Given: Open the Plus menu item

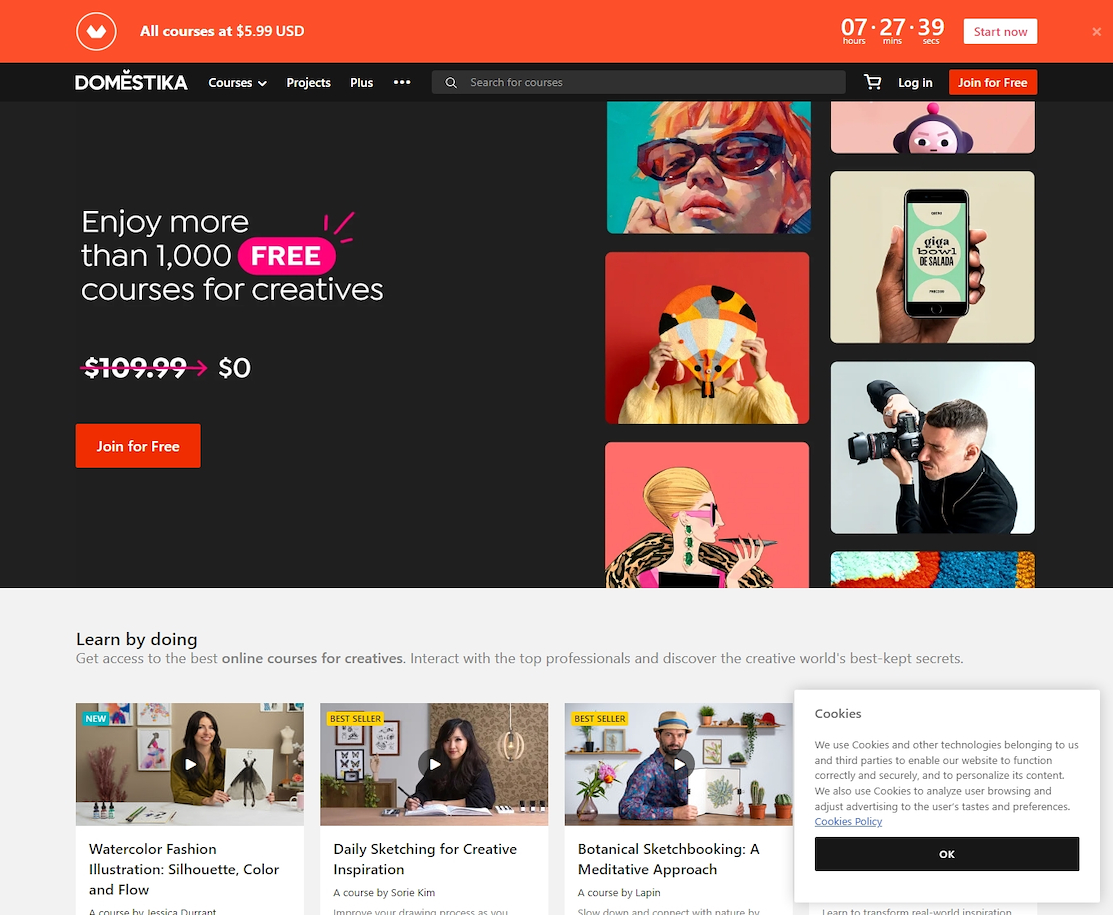Looking at the screenshot, I should pos(361,82).
